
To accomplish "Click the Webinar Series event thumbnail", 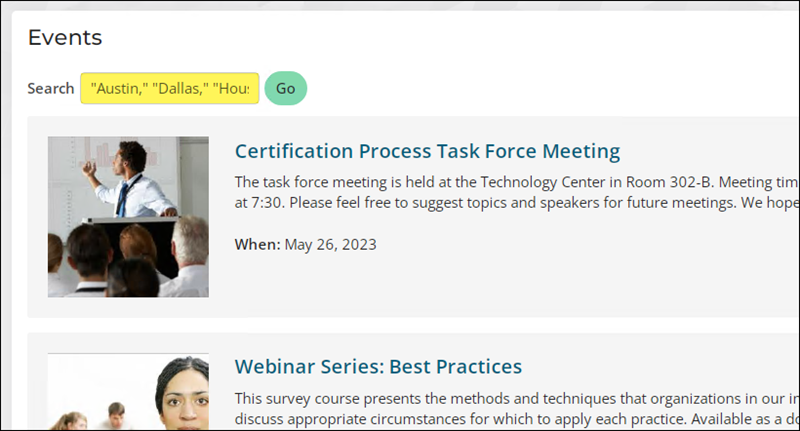I will tap(128, 391).
